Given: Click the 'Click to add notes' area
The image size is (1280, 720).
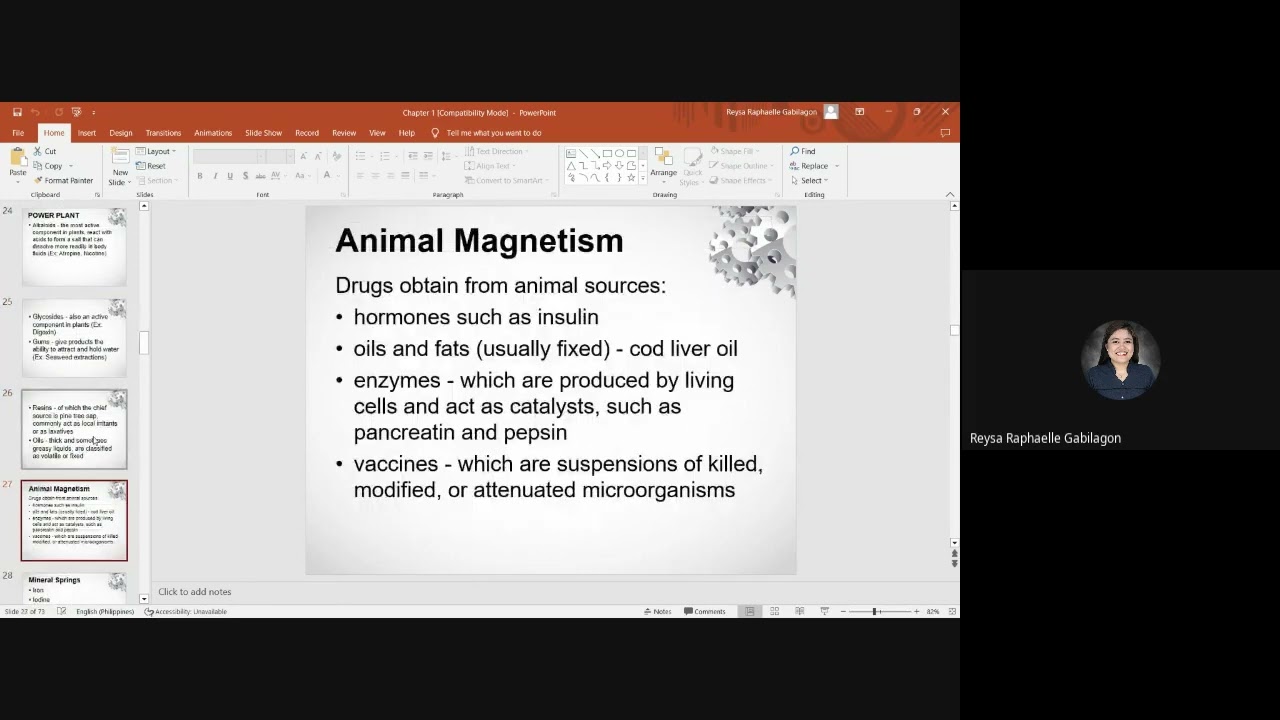Looking at the screenshot, I should tap(194, 591).
